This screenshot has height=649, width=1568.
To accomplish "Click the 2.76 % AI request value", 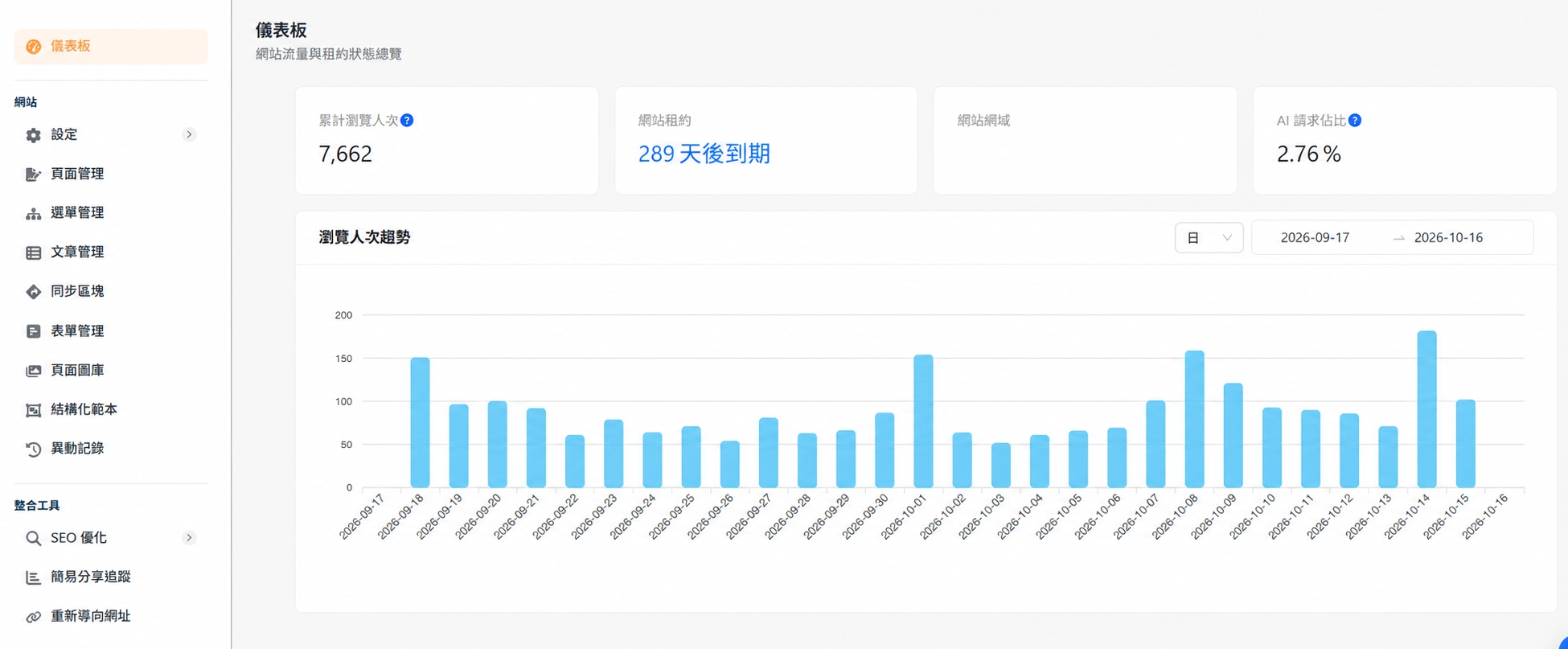I will (1308, 154).
